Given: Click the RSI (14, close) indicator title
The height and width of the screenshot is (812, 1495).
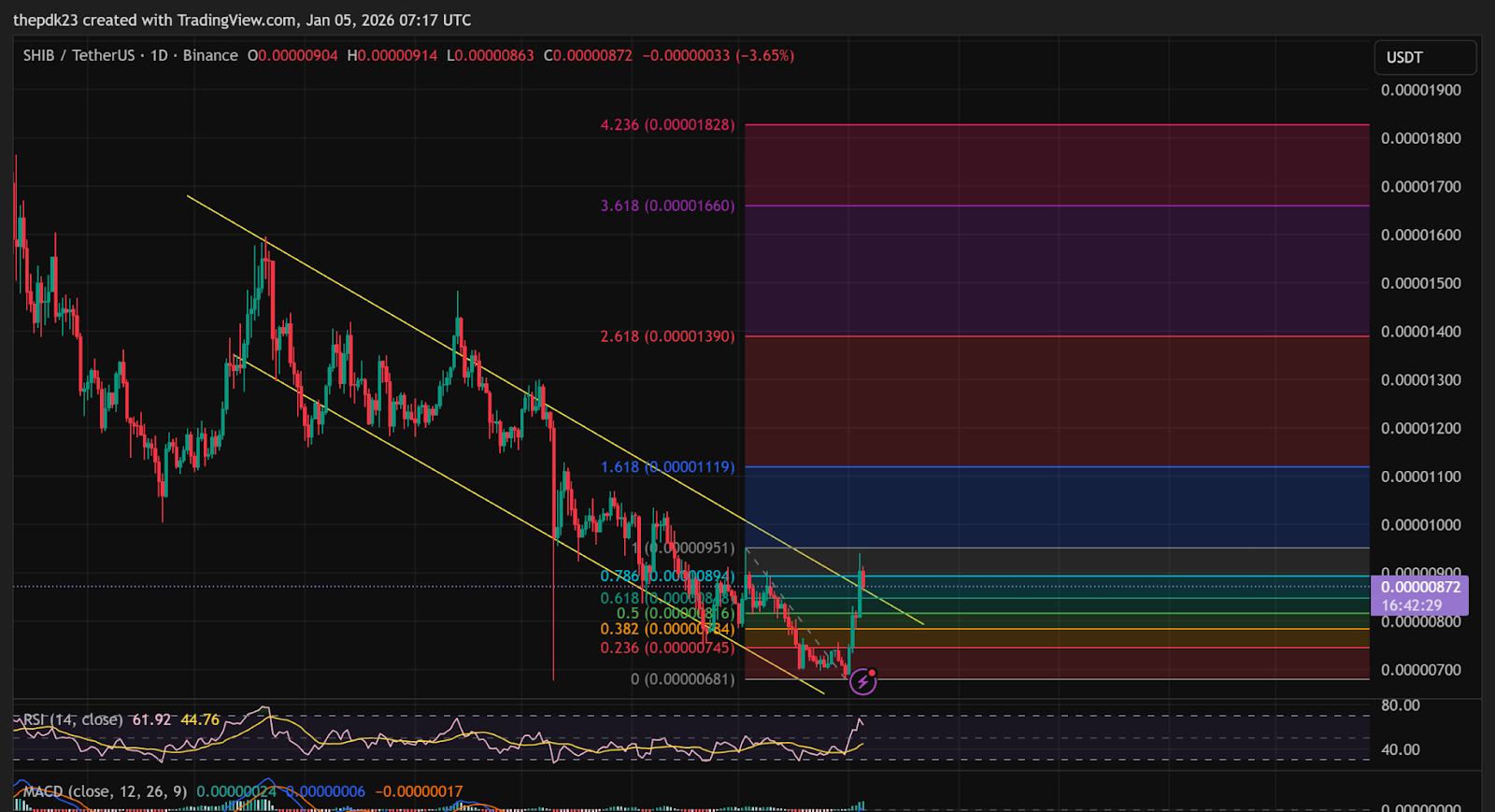Looking at the screenshot, I should click(73, 719).
